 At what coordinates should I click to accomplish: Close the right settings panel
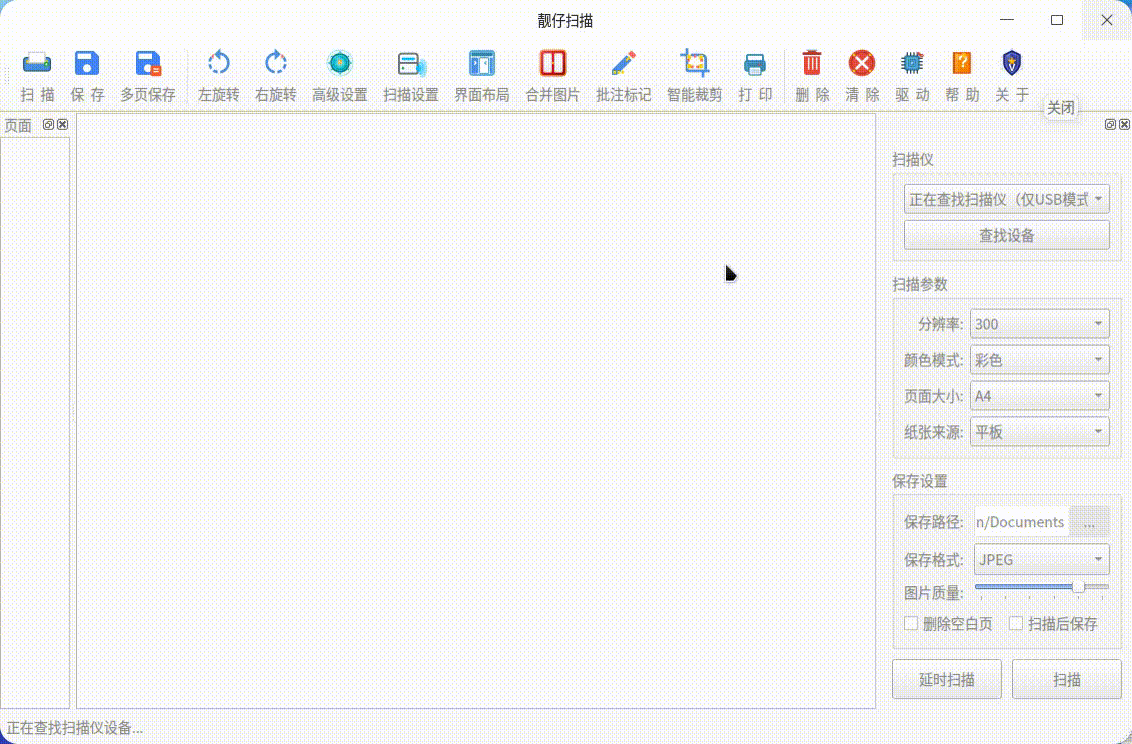tap(1124, 124)
